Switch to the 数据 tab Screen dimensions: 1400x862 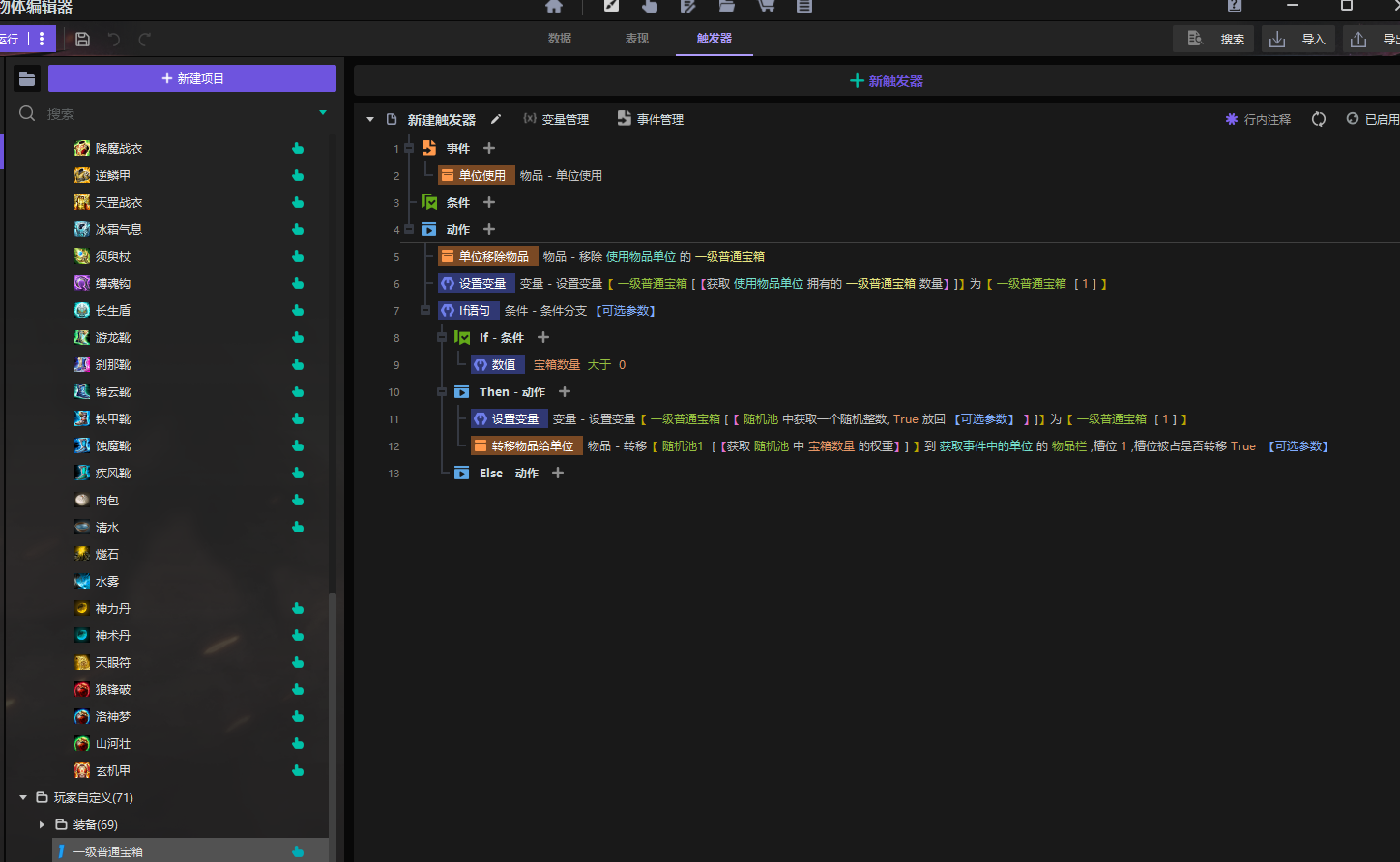coord(560,39)
